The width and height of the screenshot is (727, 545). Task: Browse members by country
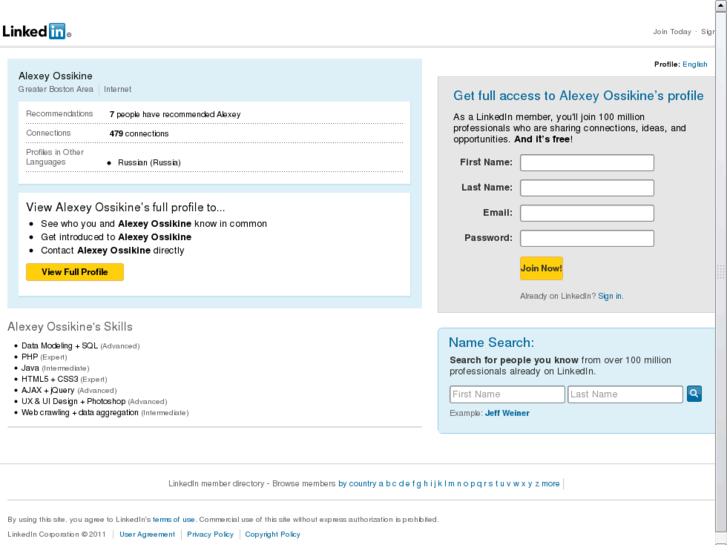point(357,483)
